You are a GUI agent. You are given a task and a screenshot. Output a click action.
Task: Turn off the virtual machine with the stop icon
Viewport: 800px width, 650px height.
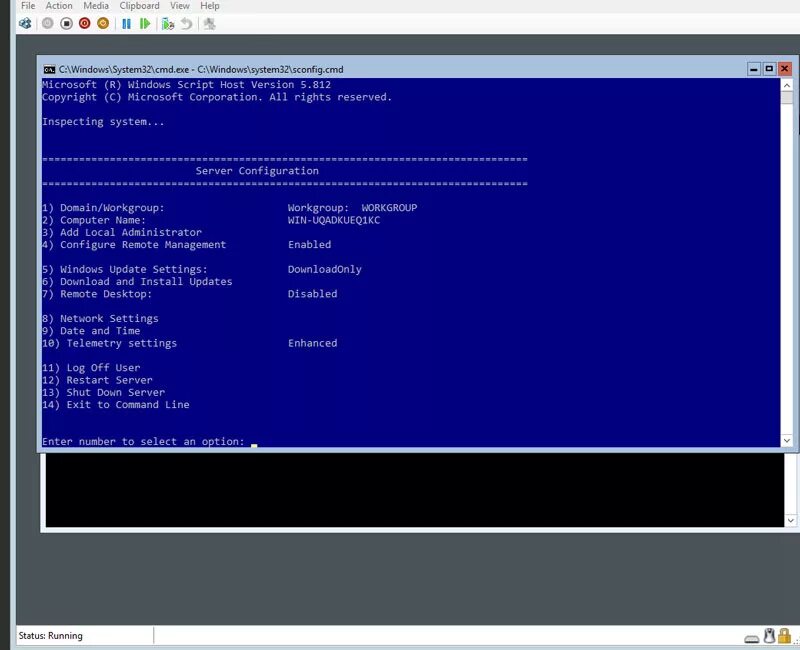point(66,23)
